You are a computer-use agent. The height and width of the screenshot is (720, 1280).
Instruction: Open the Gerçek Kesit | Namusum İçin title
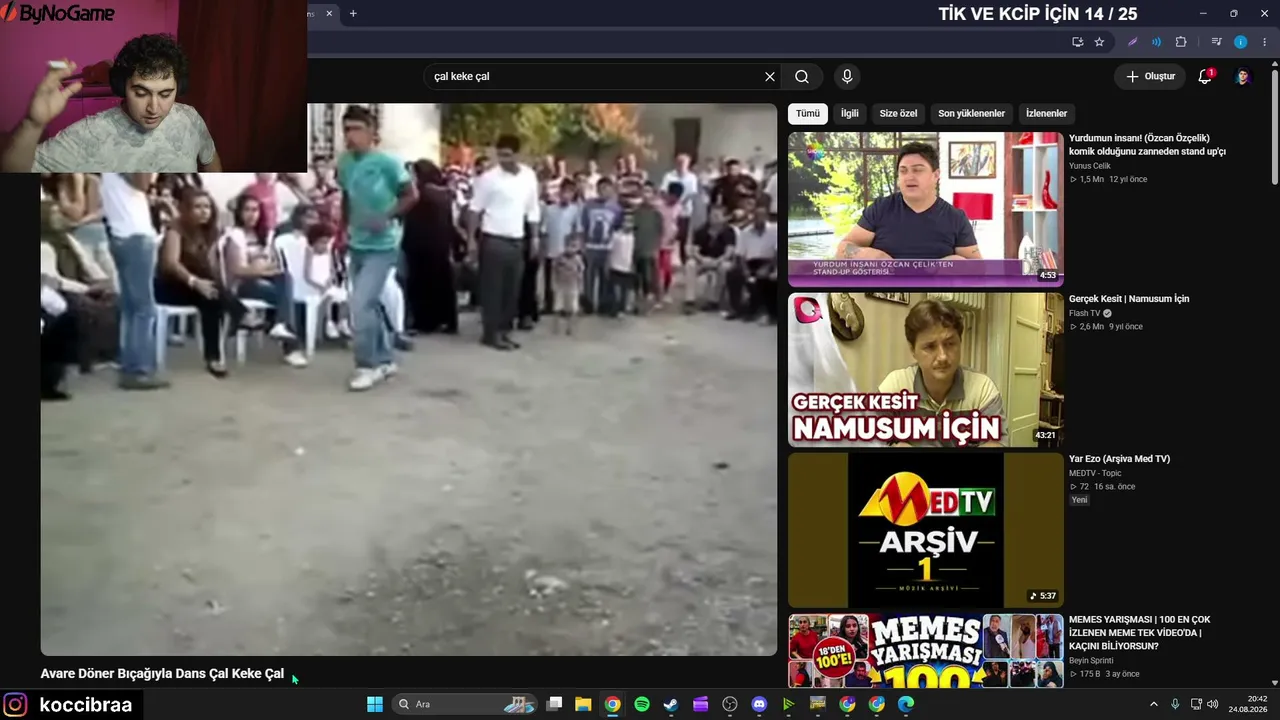1129,299
